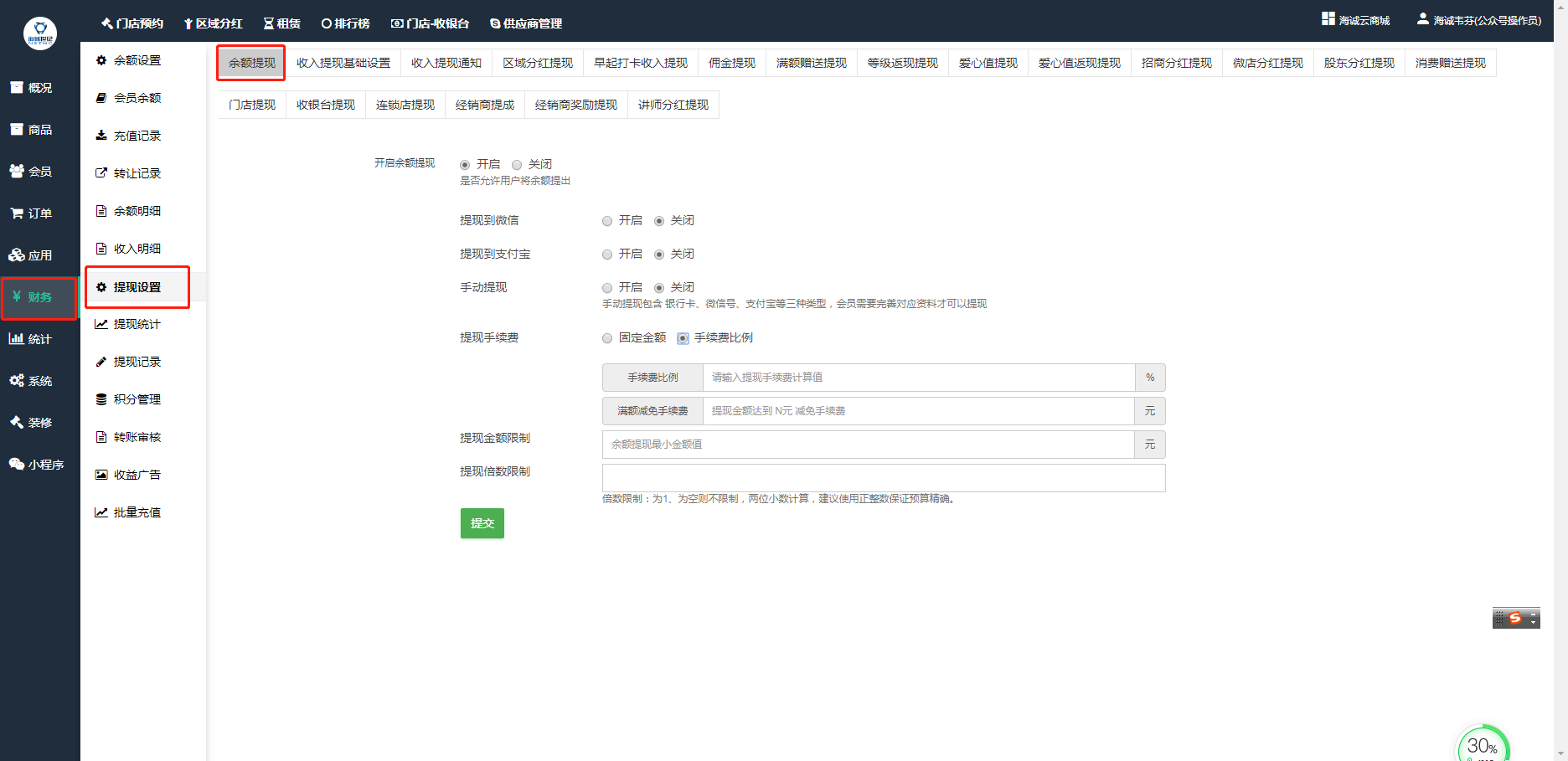This screenshot has width=1568, height=761.
Task: Open the 会员 members sidebar icon
Action: pos(17,171)
